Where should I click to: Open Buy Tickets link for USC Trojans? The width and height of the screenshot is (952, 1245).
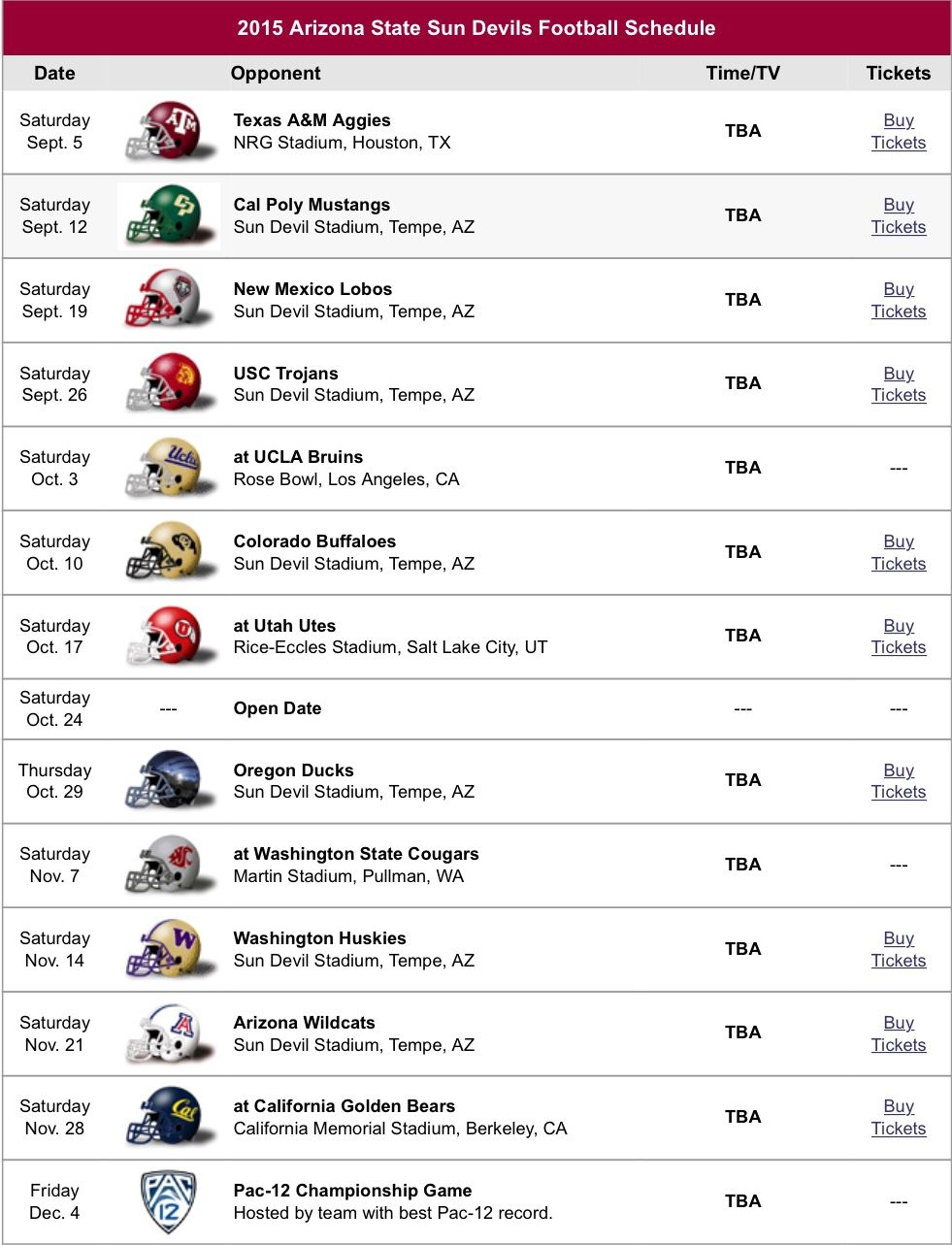click(x=898, y=384)
